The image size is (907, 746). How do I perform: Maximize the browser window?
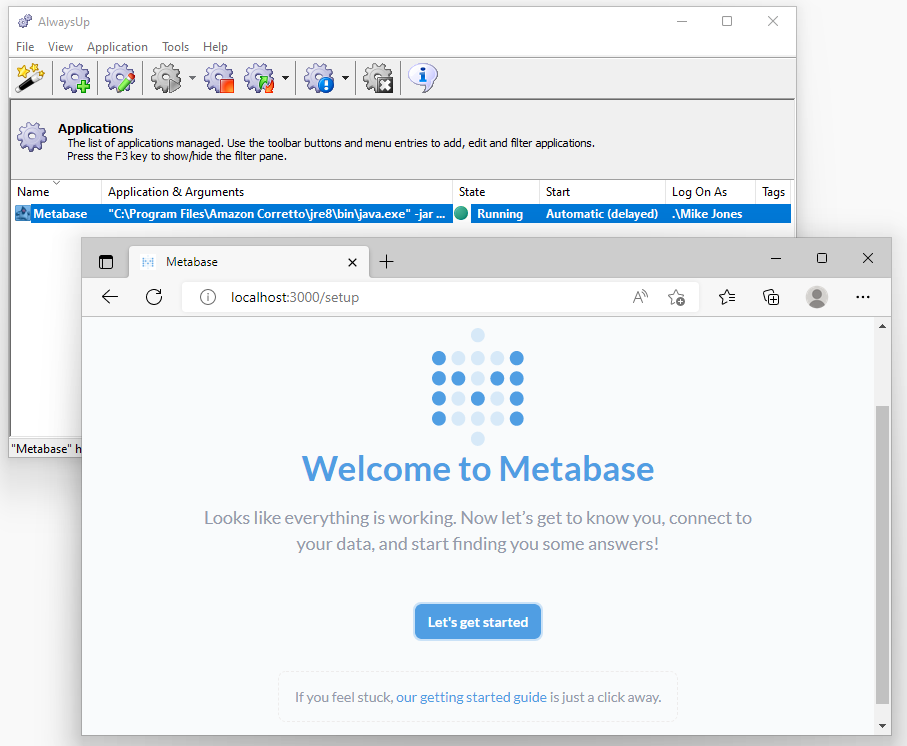822,258
